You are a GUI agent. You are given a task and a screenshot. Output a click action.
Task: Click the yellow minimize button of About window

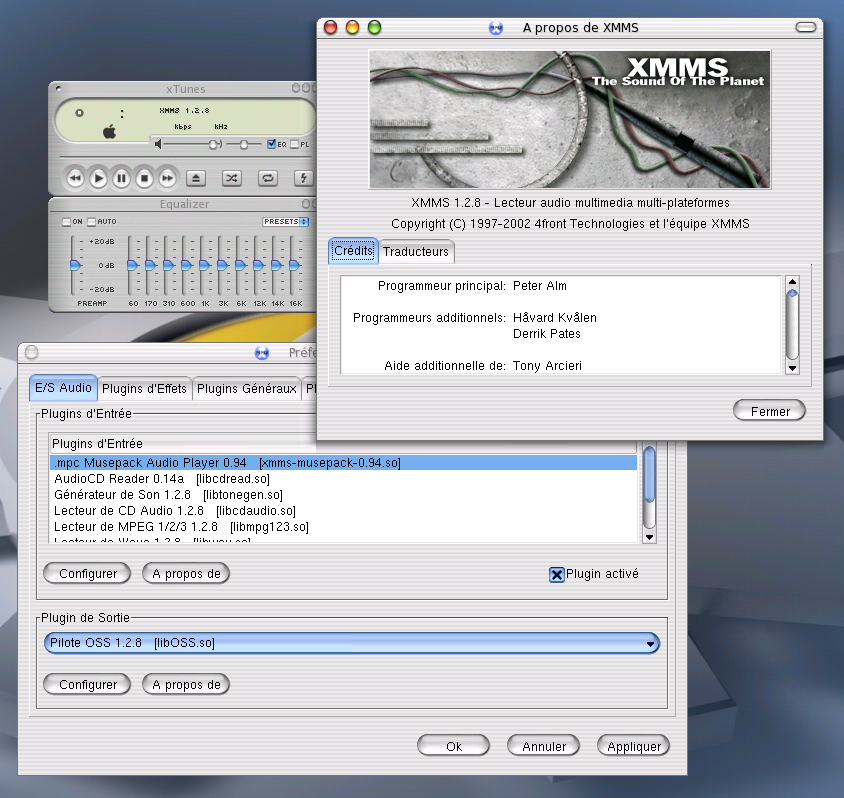click(353, 27)
